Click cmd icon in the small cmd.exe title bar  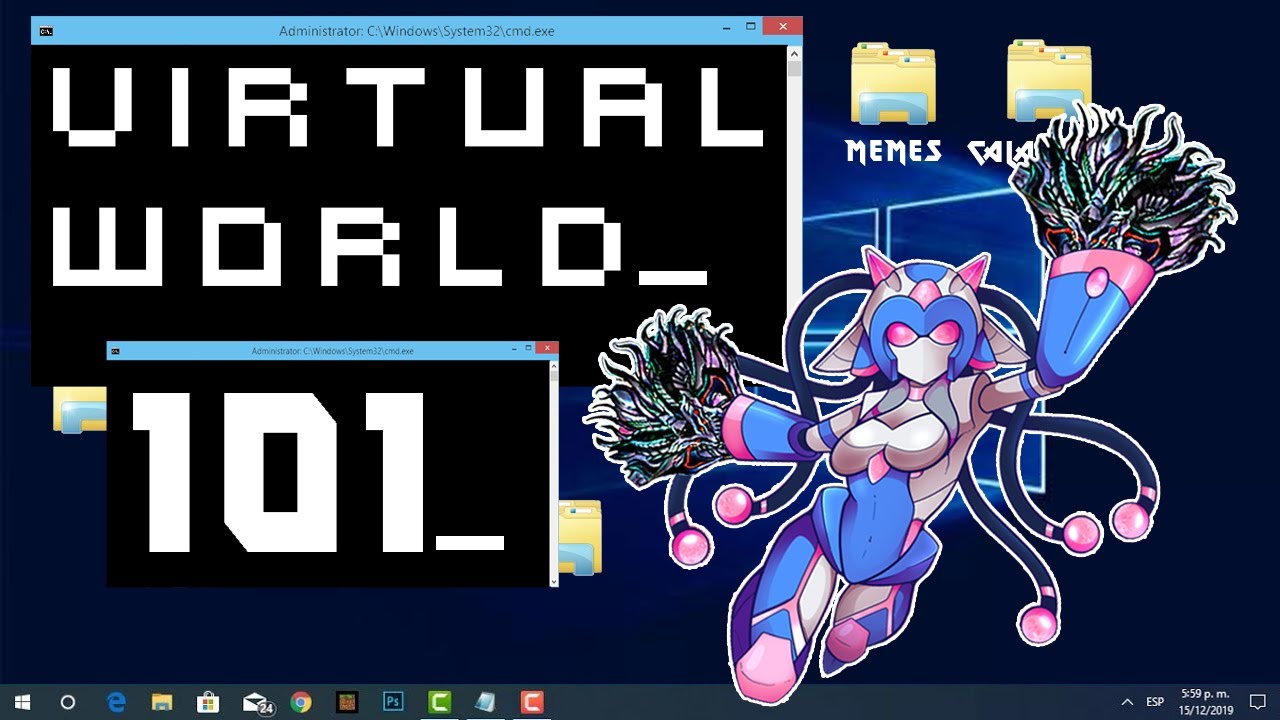(x=116, y=351)
